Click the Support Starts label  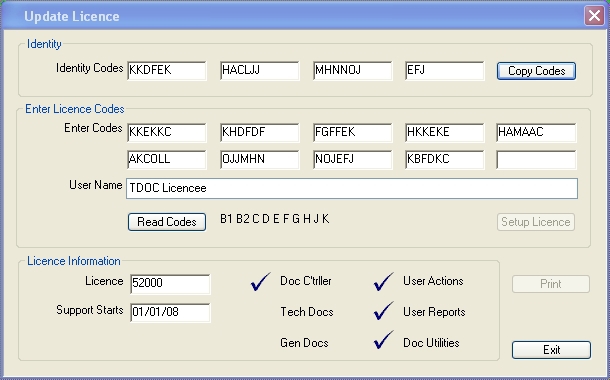pos(89,310)
